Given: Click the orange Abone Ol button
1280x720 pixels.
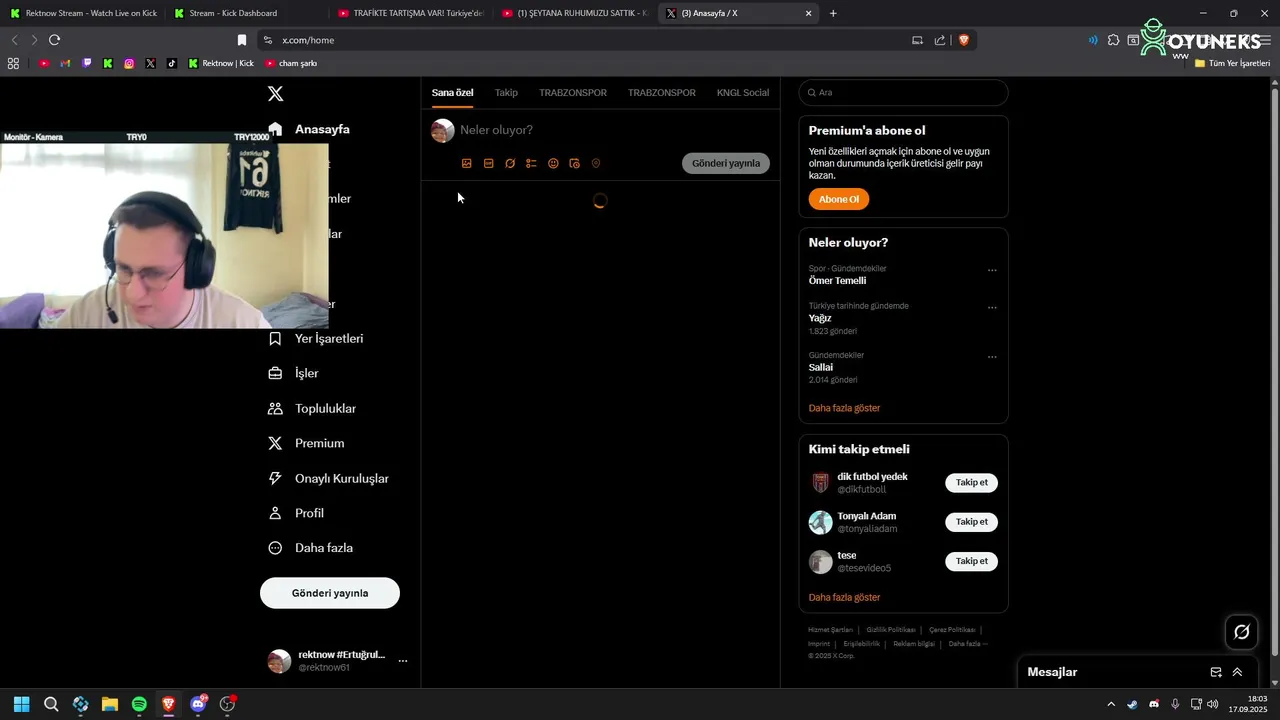Looking at the screenshot, I should (x=839, y=199).
